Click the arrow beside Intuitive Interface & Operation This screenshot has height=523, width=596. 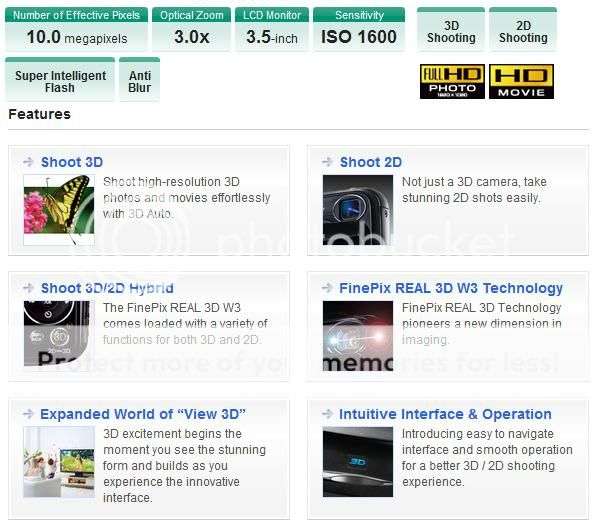coord(327,414)
